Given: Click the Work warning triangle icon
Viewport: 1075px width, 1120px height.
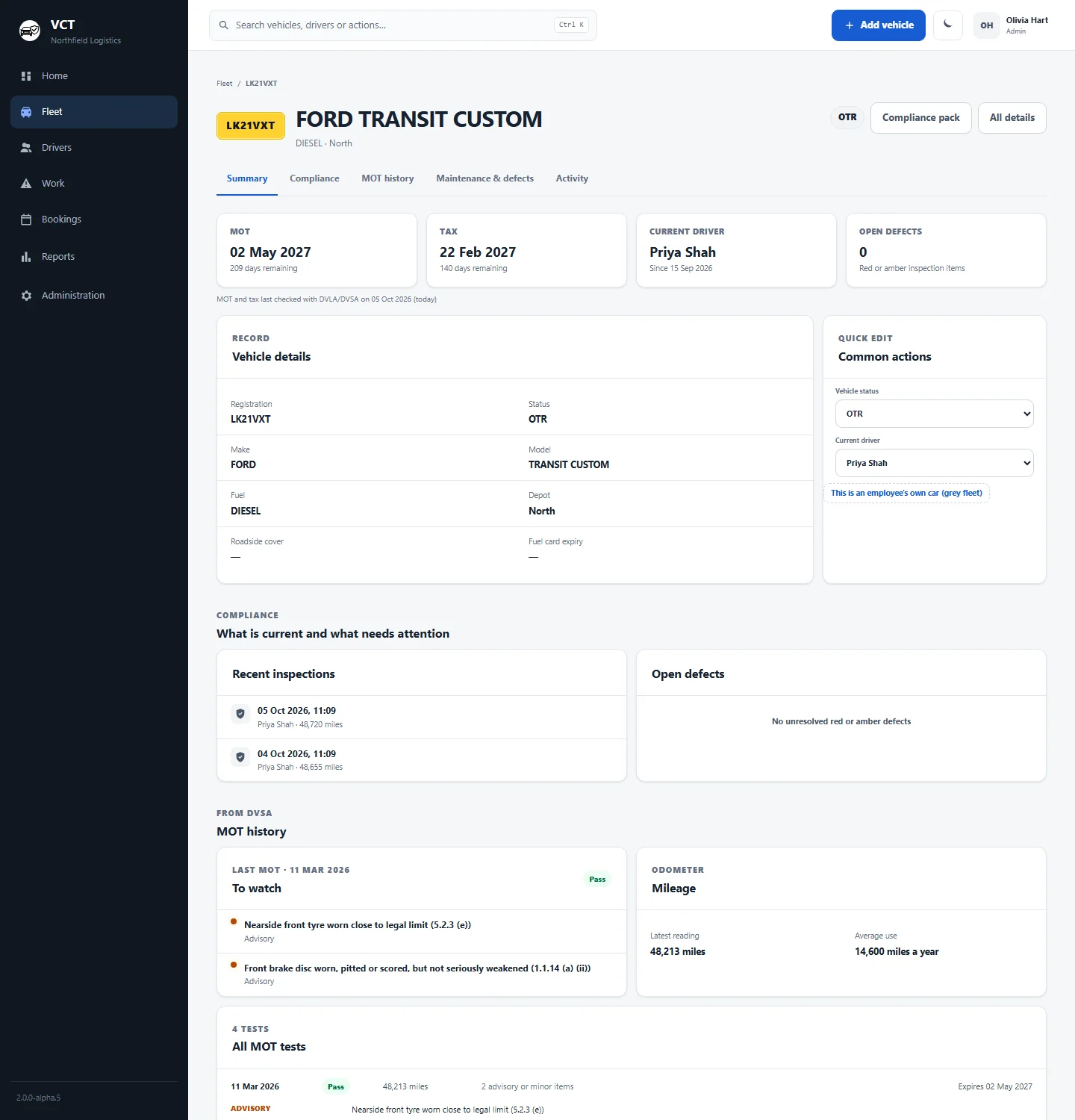Looking at the screenshot, I should [x=26, y=184].
